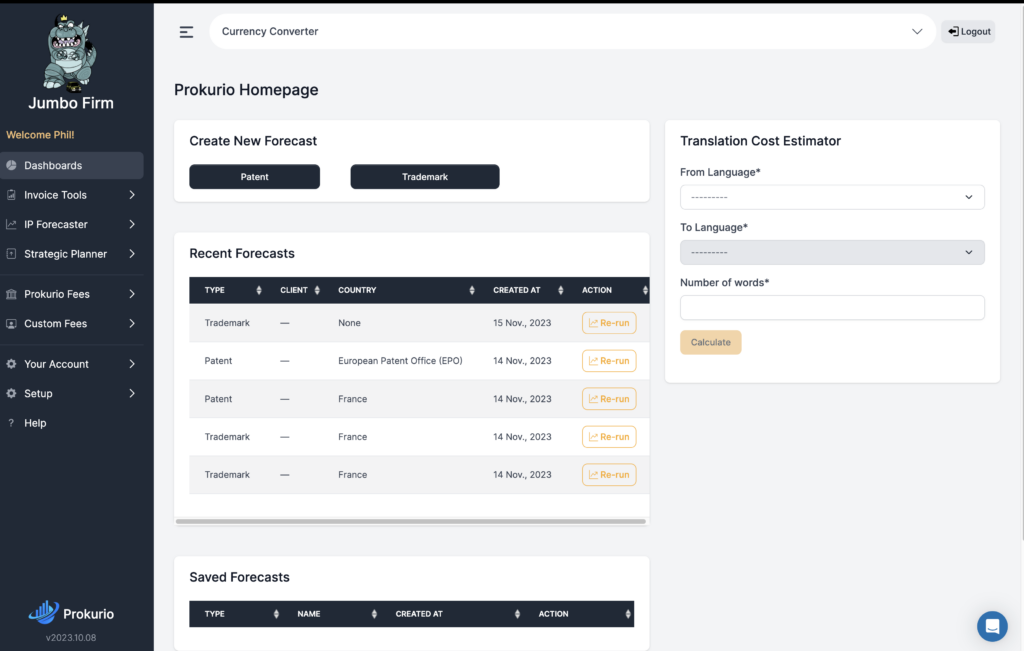Screen dimensions: 1024x651
Task: Click the Jumbo Firm mascot logo
Action: tap(69, 52)
